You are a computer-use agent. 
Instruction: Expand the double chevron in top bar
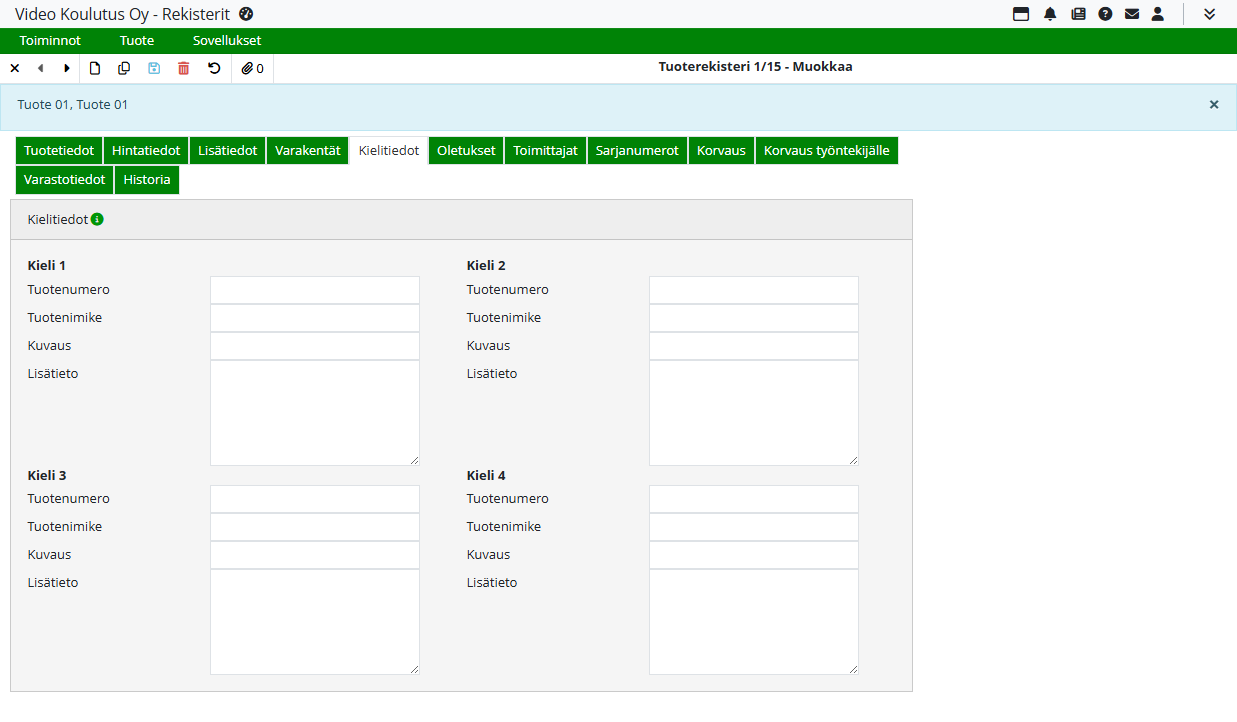(x=1209, y=14)
